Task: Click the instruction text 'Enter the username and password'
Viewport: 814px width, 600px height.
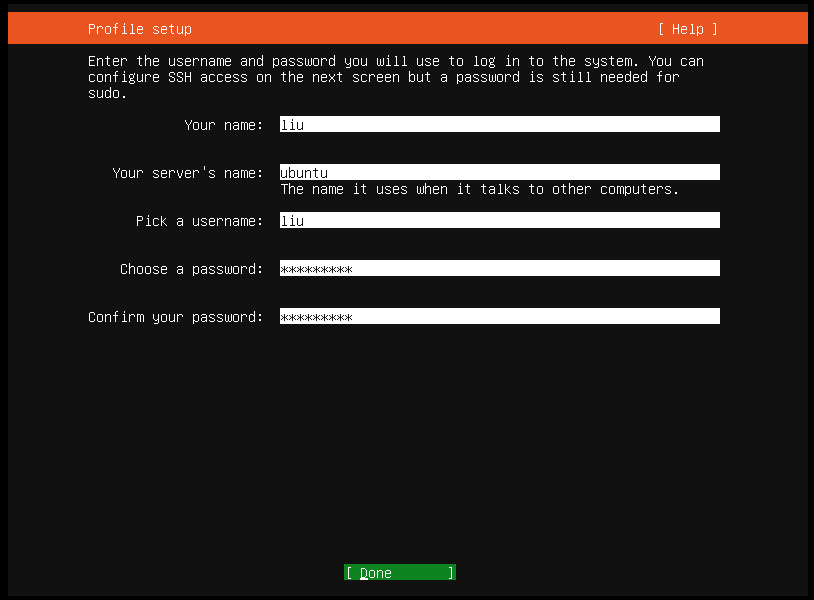Action: pos(212,61)
